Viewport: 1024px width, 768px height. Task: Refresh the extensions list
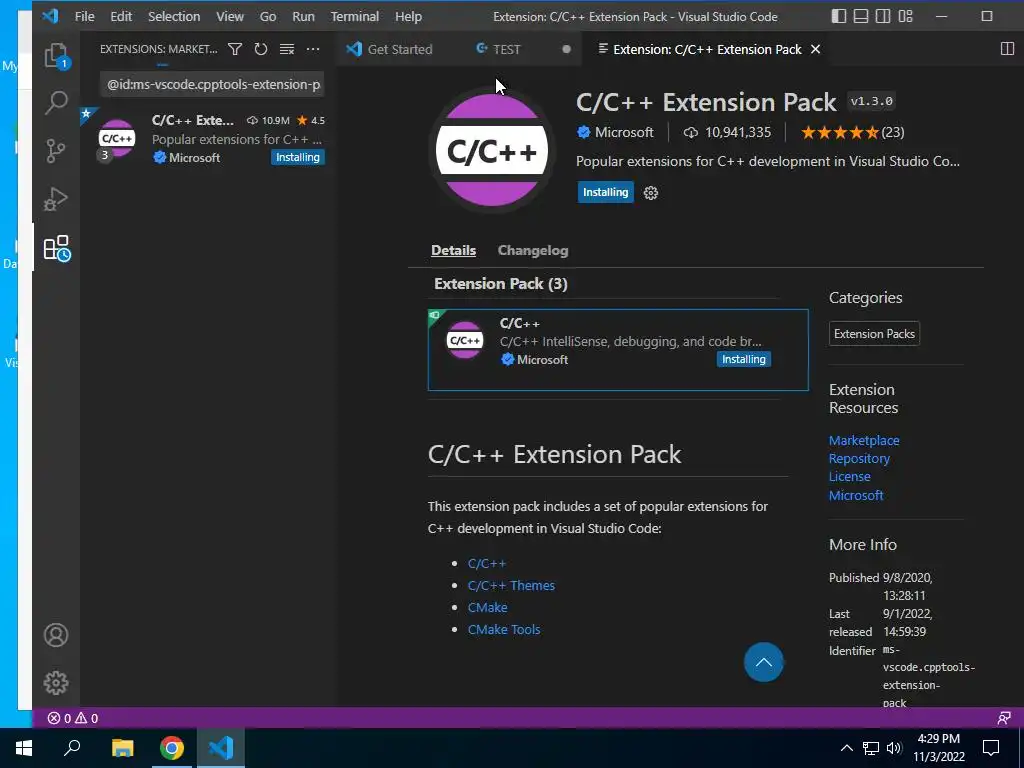pos(261,49)
